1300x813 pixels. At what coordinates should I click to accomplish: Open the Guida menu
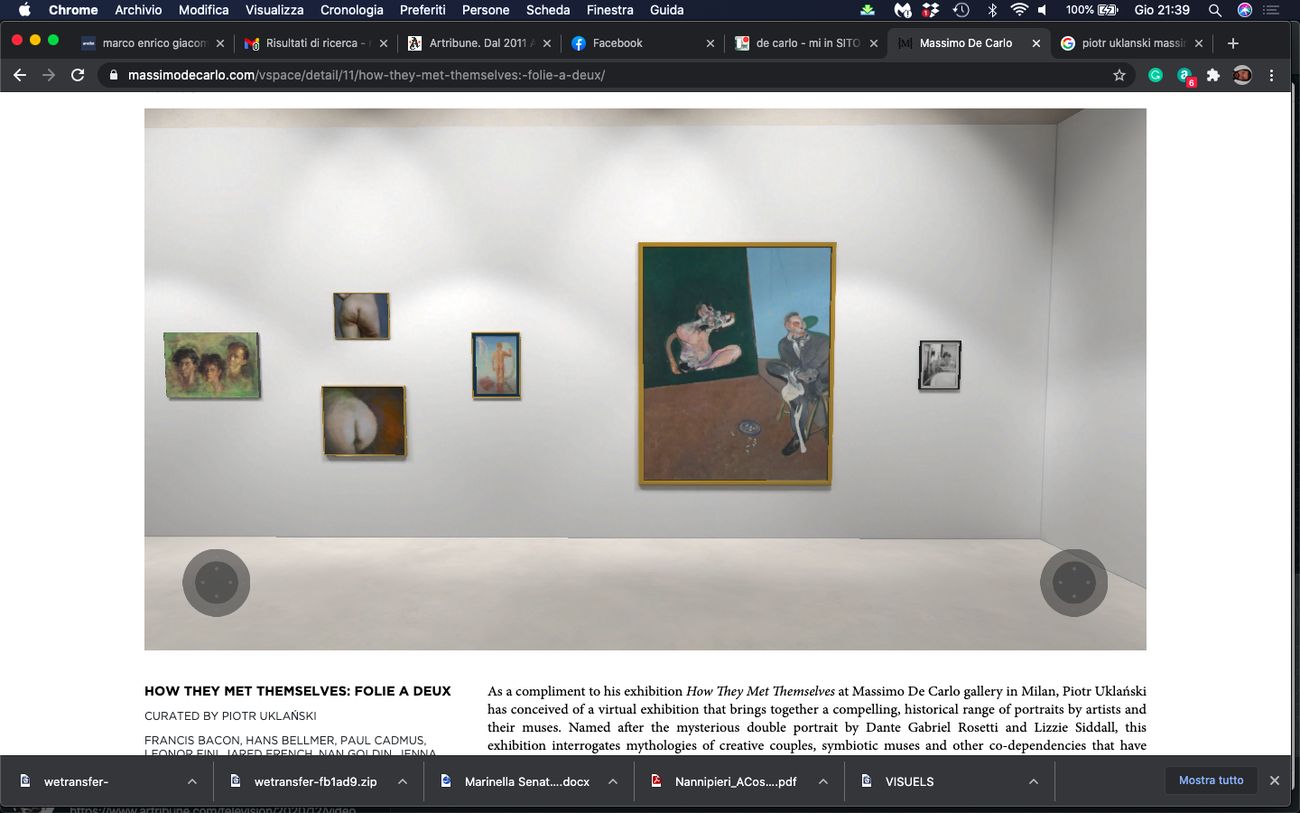coord(667,10)
